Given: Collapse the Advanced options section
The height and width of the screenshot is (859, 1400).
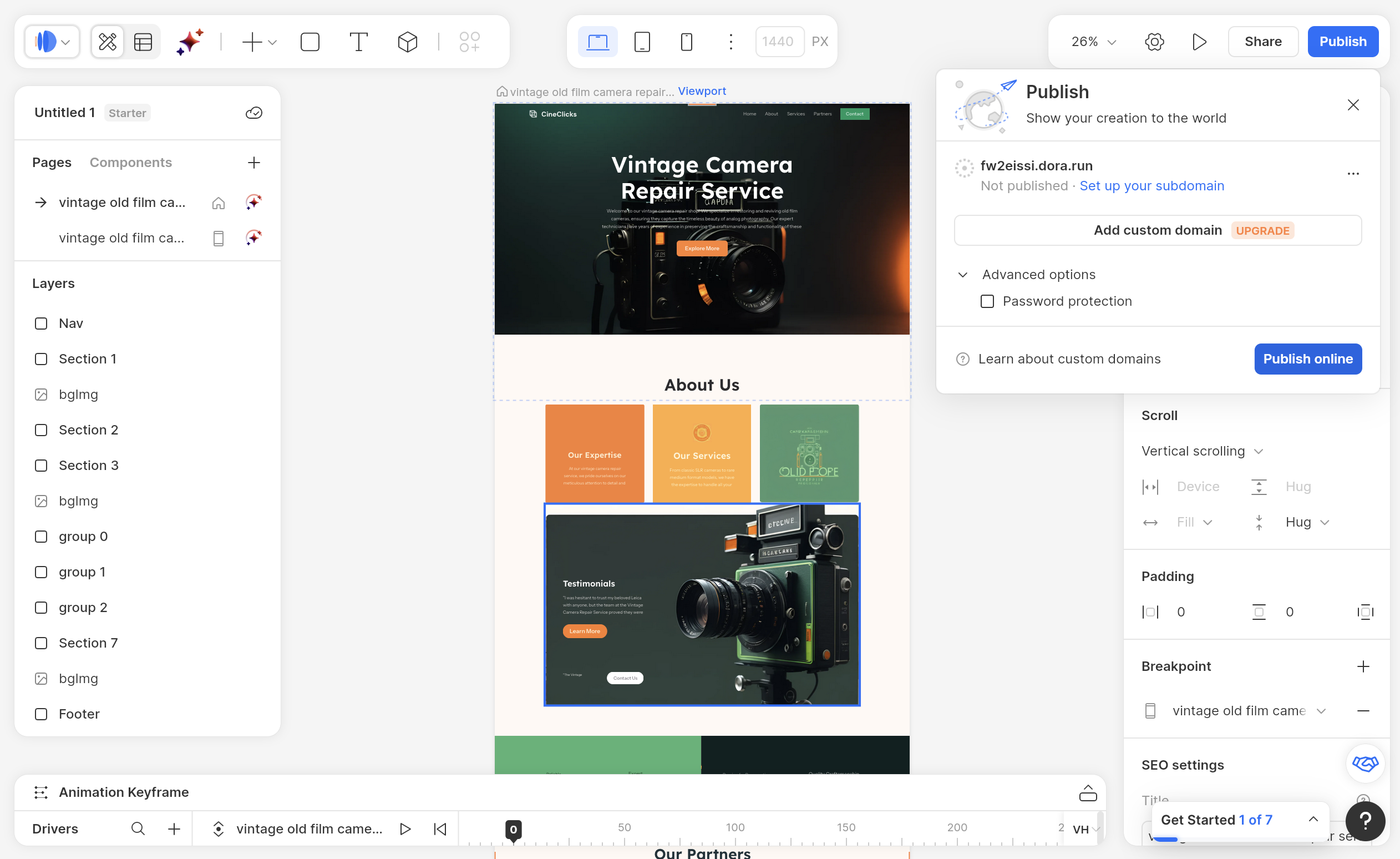Looking at the screenshot, I should [x=962, y=275].
